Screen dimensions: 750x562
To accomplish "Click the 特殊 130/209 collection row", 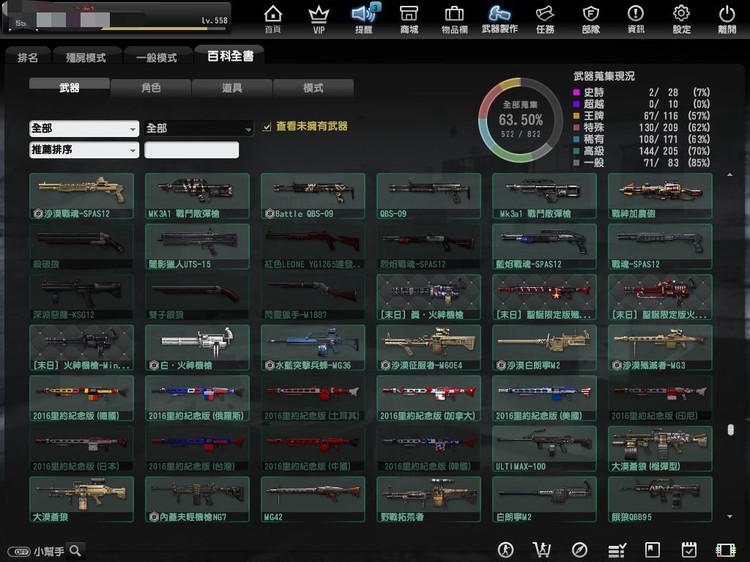I will [641, 127].
